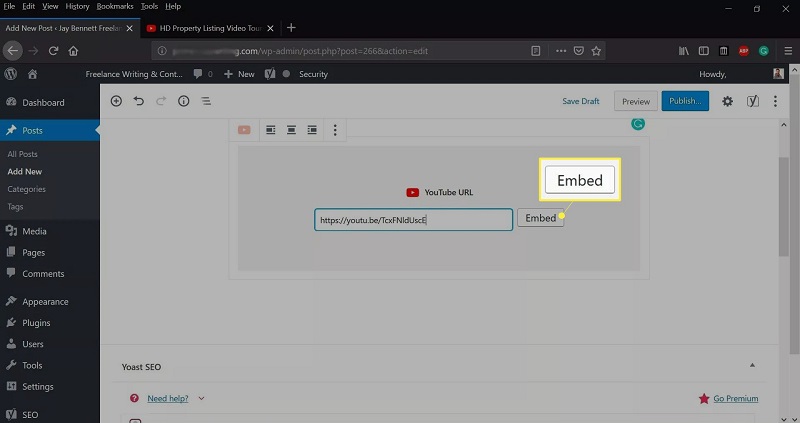Click Adblock Plus extension icon
The width and height of the screenshot is (800, 423).
pyautogui.click(x=744, y=51)
